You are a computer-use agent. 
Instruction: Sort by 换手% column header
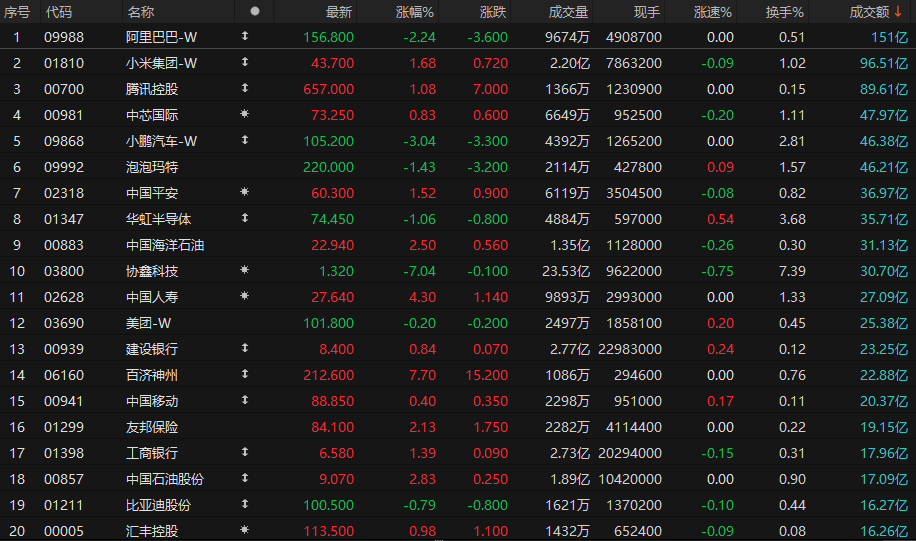pos(785,12)
